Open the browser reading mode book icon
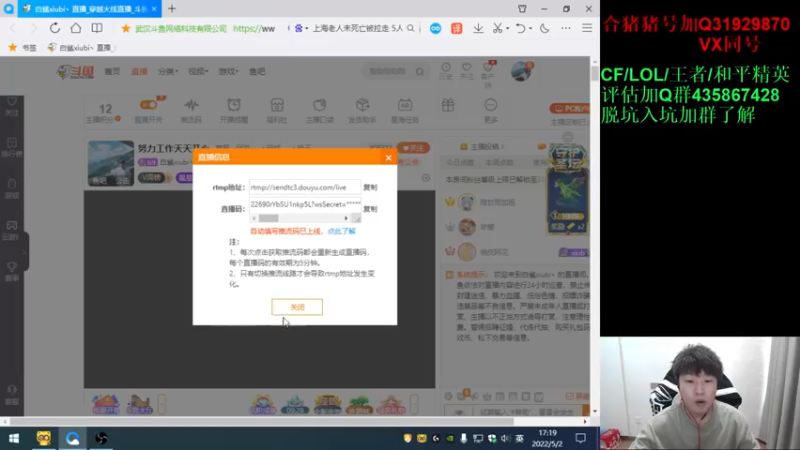Image resolution: width=800 pixels, height=450 pixels. (96, 28)
